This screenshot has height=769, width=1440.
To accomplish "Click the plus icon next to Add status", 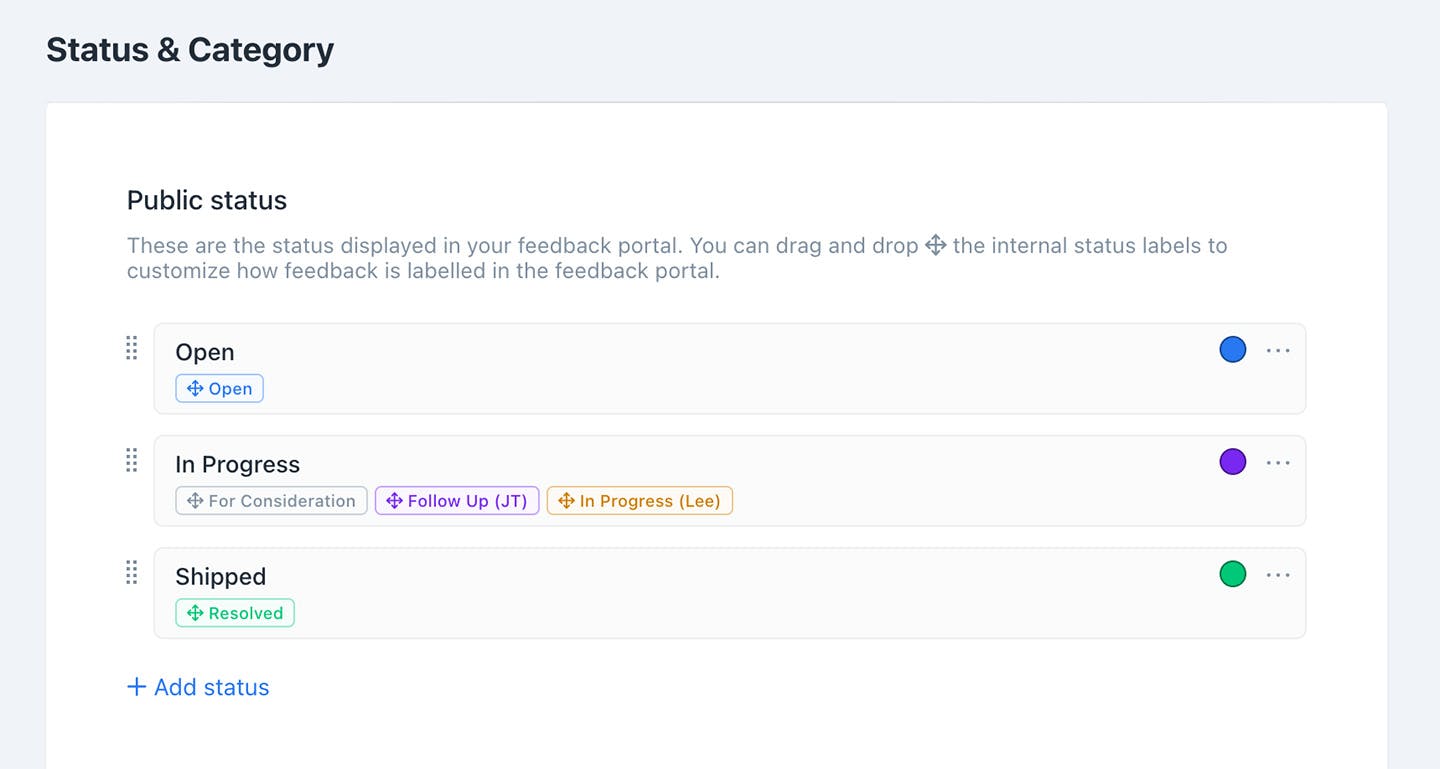I will (137, 687).
